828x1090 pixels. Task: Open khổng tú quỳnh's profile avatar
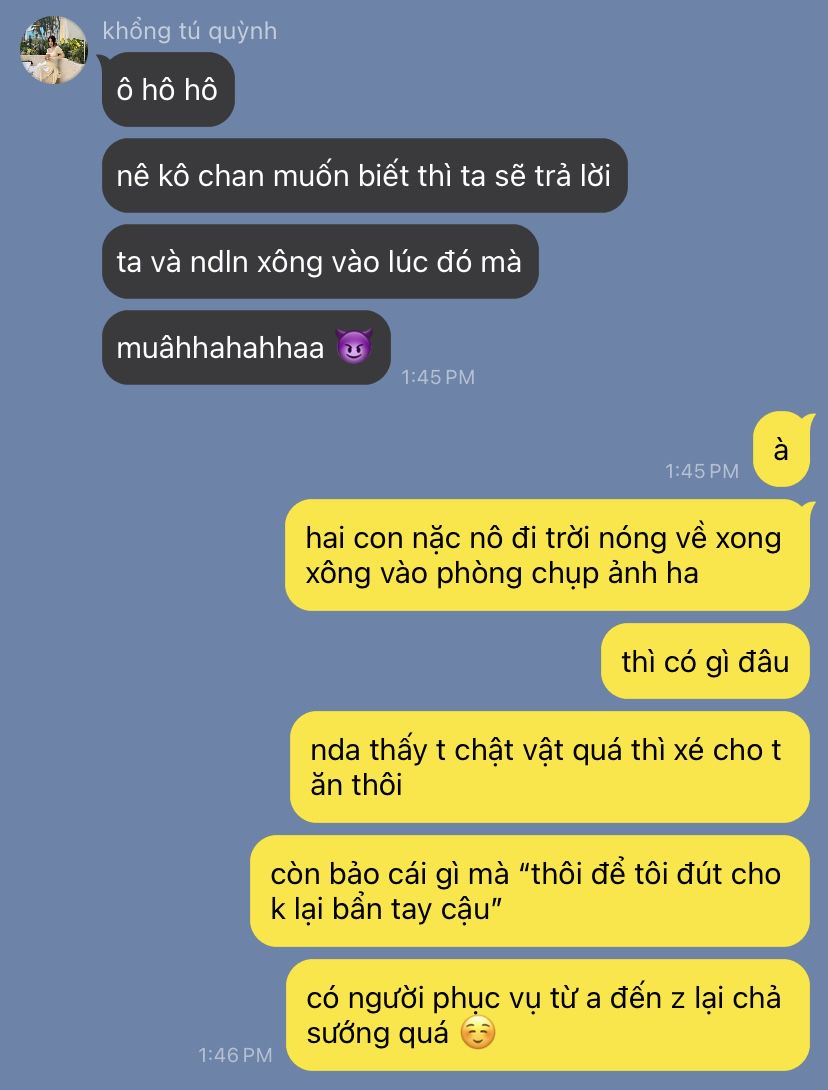click(53, 50)
